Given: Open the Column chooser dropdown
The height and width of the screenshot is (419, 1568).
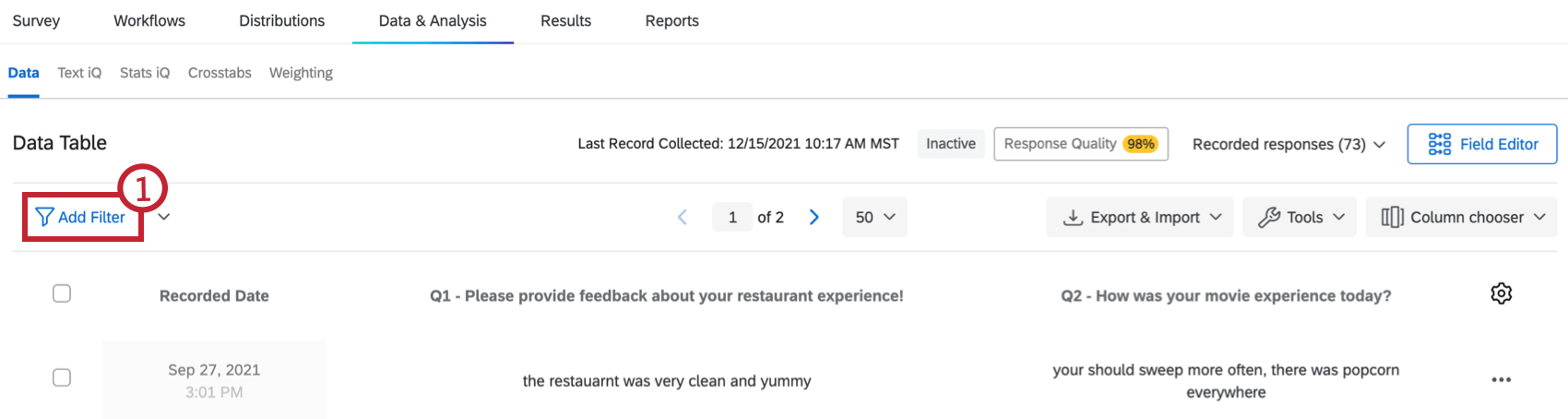Looking at the screenshot, I should coord(1461,217).
